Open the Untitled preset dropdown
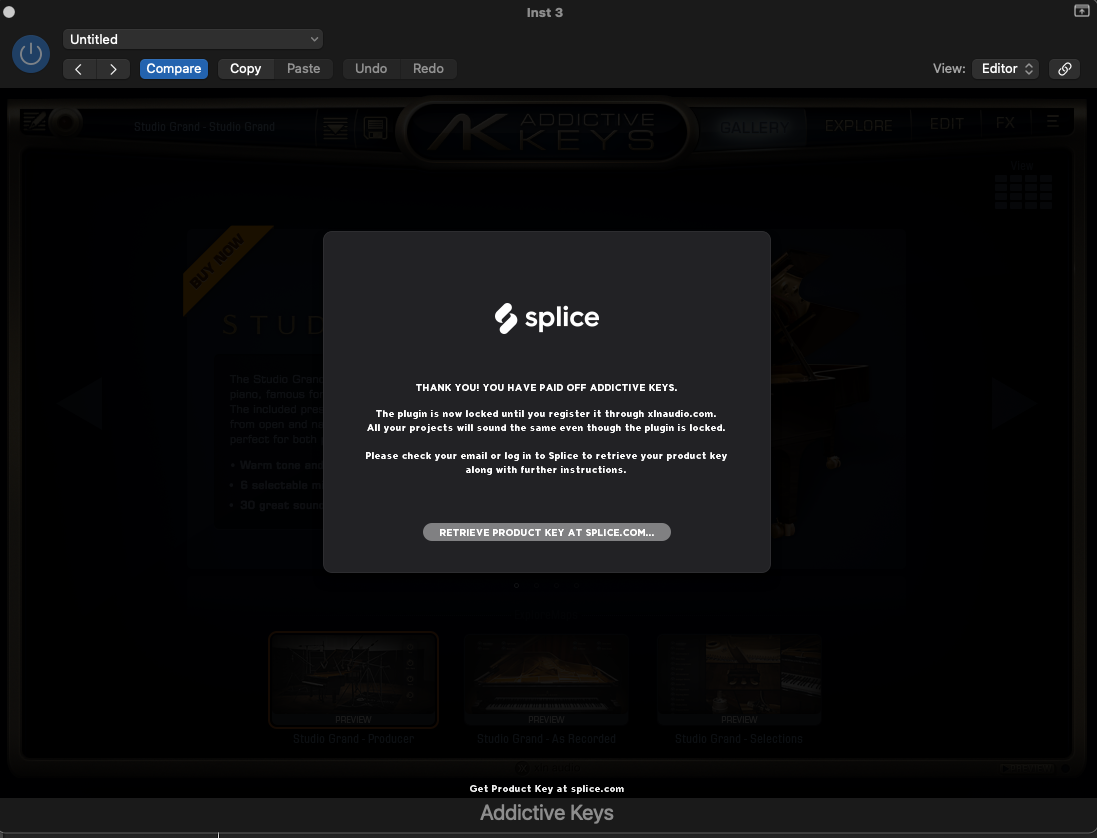The height and width of the screenshot is (838, 1097). (x=193, y=39)
